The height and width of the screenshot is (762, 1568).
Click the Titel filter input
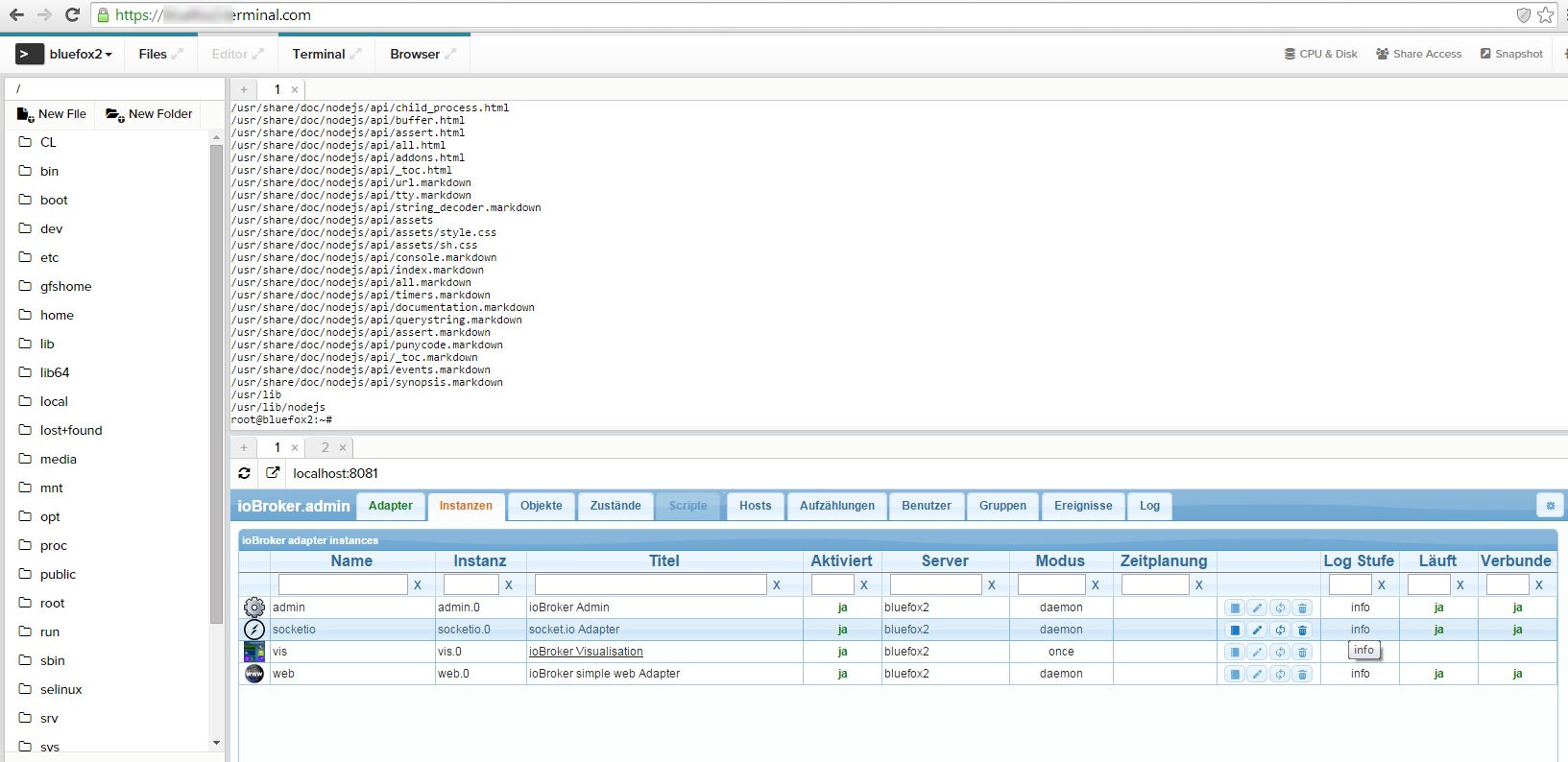pyautogui.click(x=650, y=584)
